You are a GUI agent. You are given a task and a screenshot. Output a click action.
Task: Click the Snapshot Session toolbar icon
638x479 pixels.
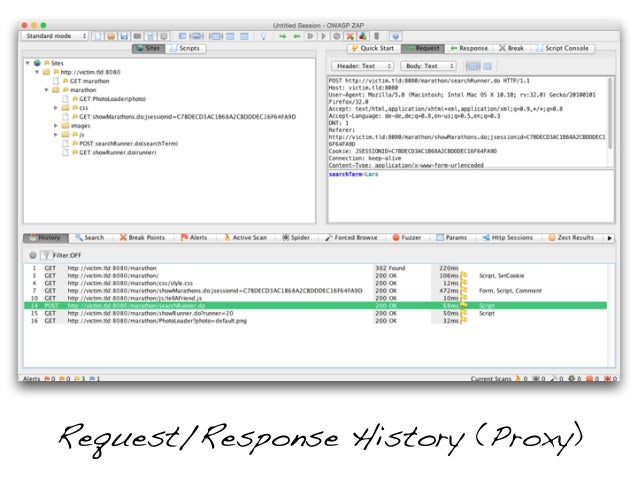pos(137,36)
